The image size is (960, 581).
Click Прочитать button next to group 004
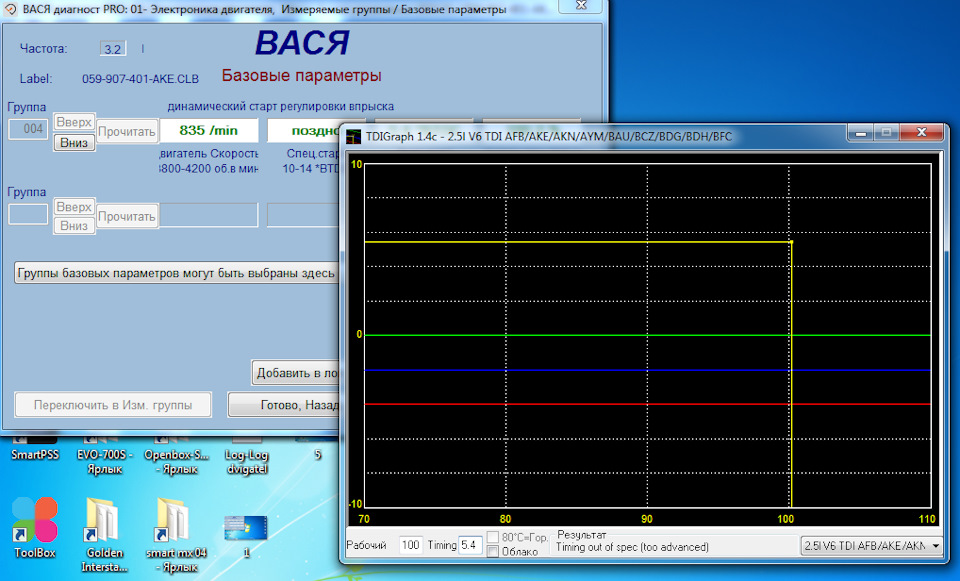tap(127, 131)
